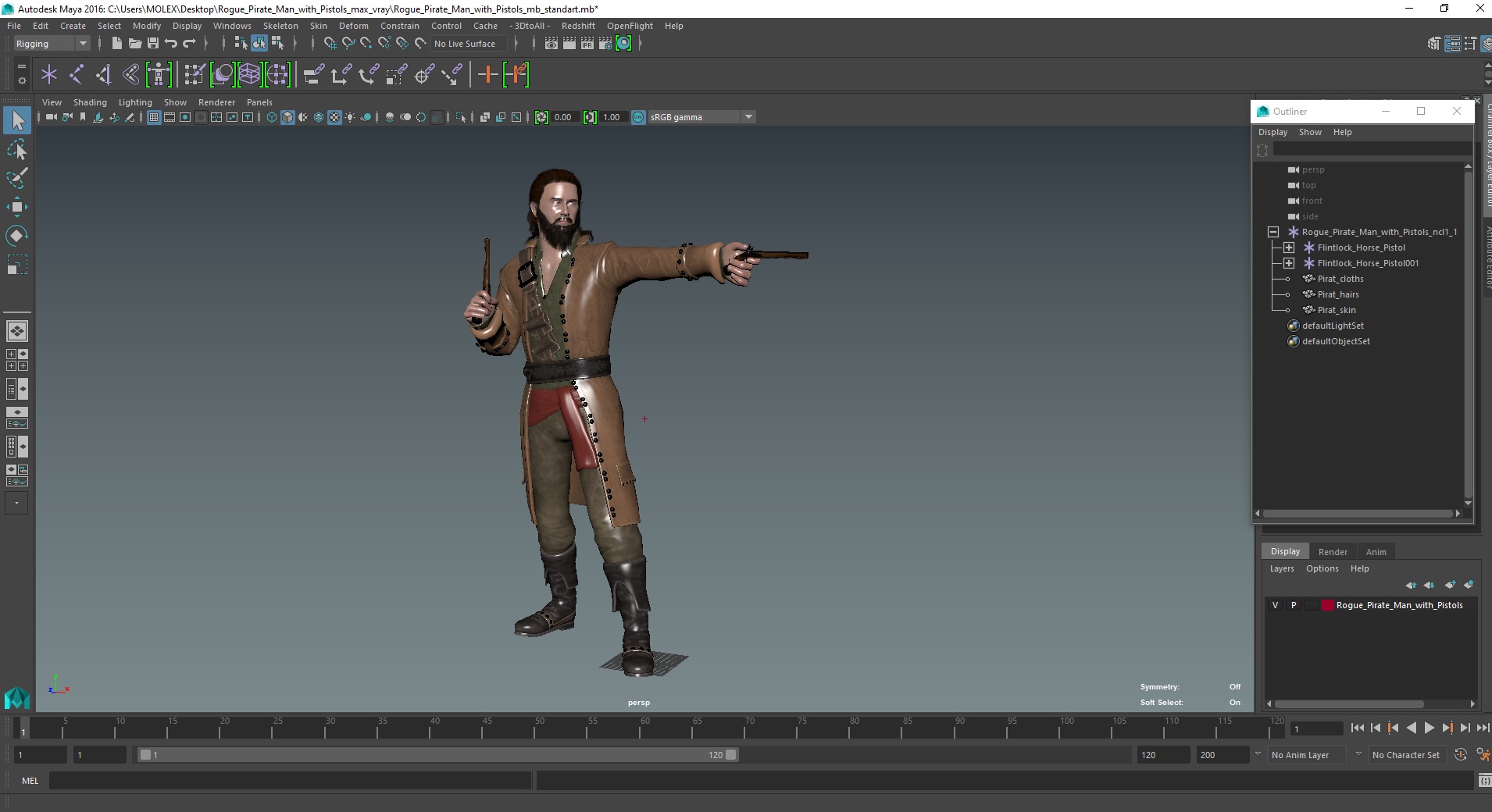The width and height of the screenshot is (1492, 812).
Task: Switch to Anim tab in Layer Editor
Action: coord(1376,552)
